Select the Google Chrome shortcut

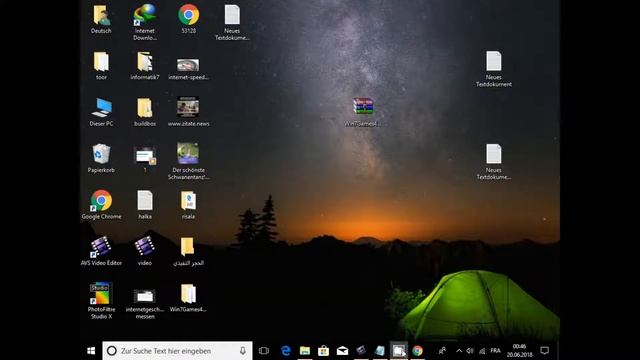pos(101,200)
